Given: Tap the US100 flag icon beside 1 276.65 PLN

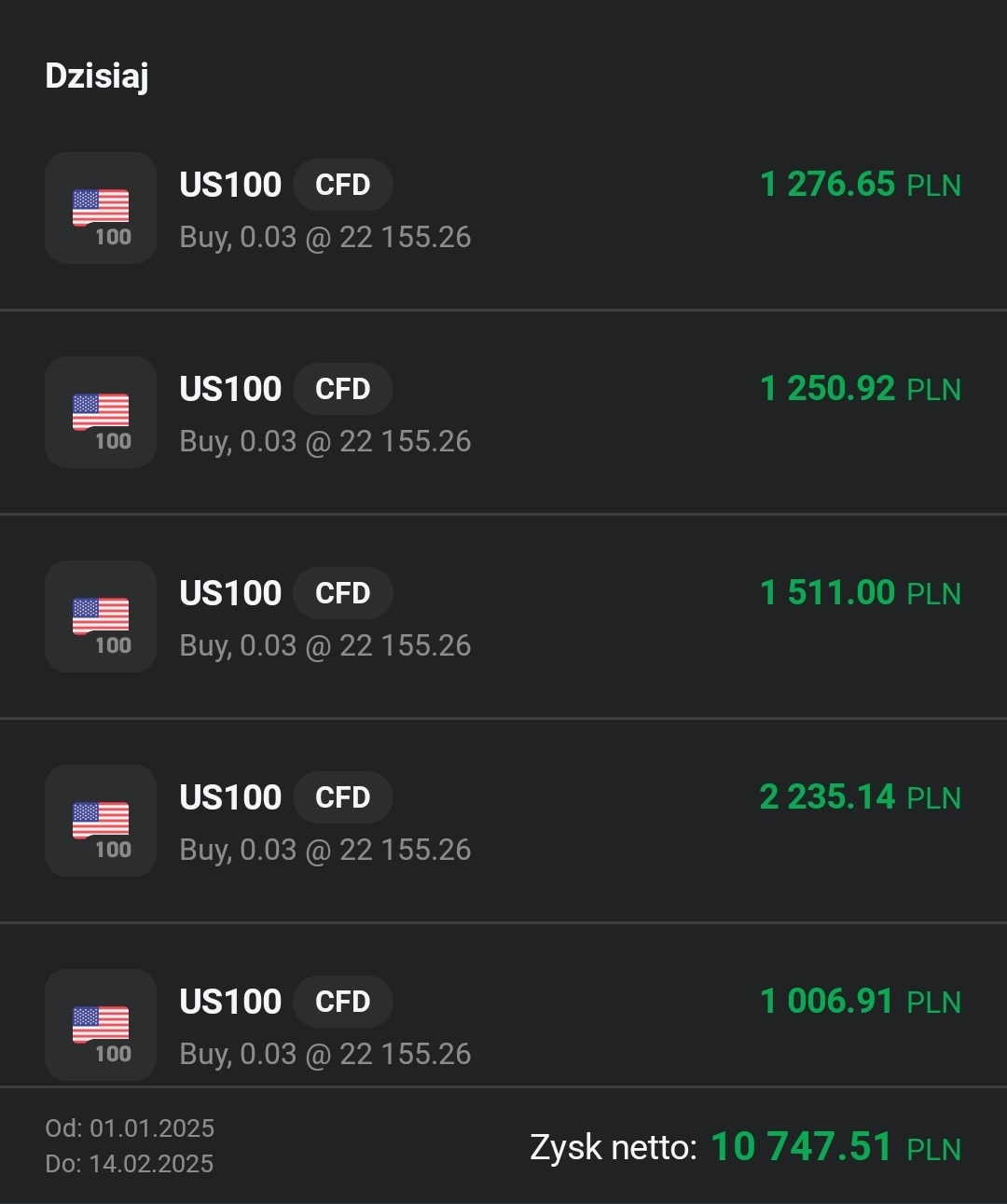Looking at the screenshot, I should (x=101, y=208).
